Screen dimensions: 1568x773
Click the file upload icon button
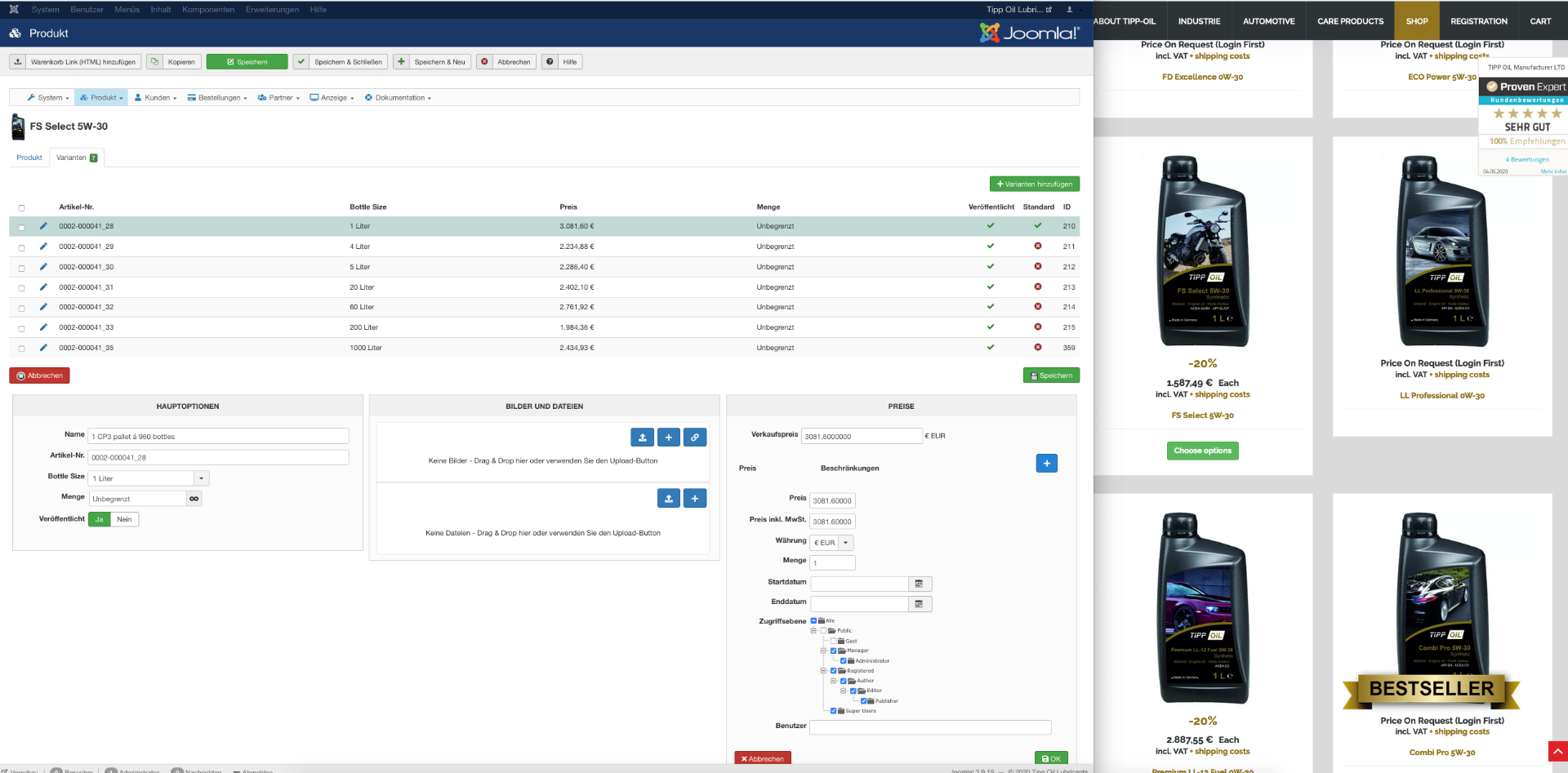point(669,499)
